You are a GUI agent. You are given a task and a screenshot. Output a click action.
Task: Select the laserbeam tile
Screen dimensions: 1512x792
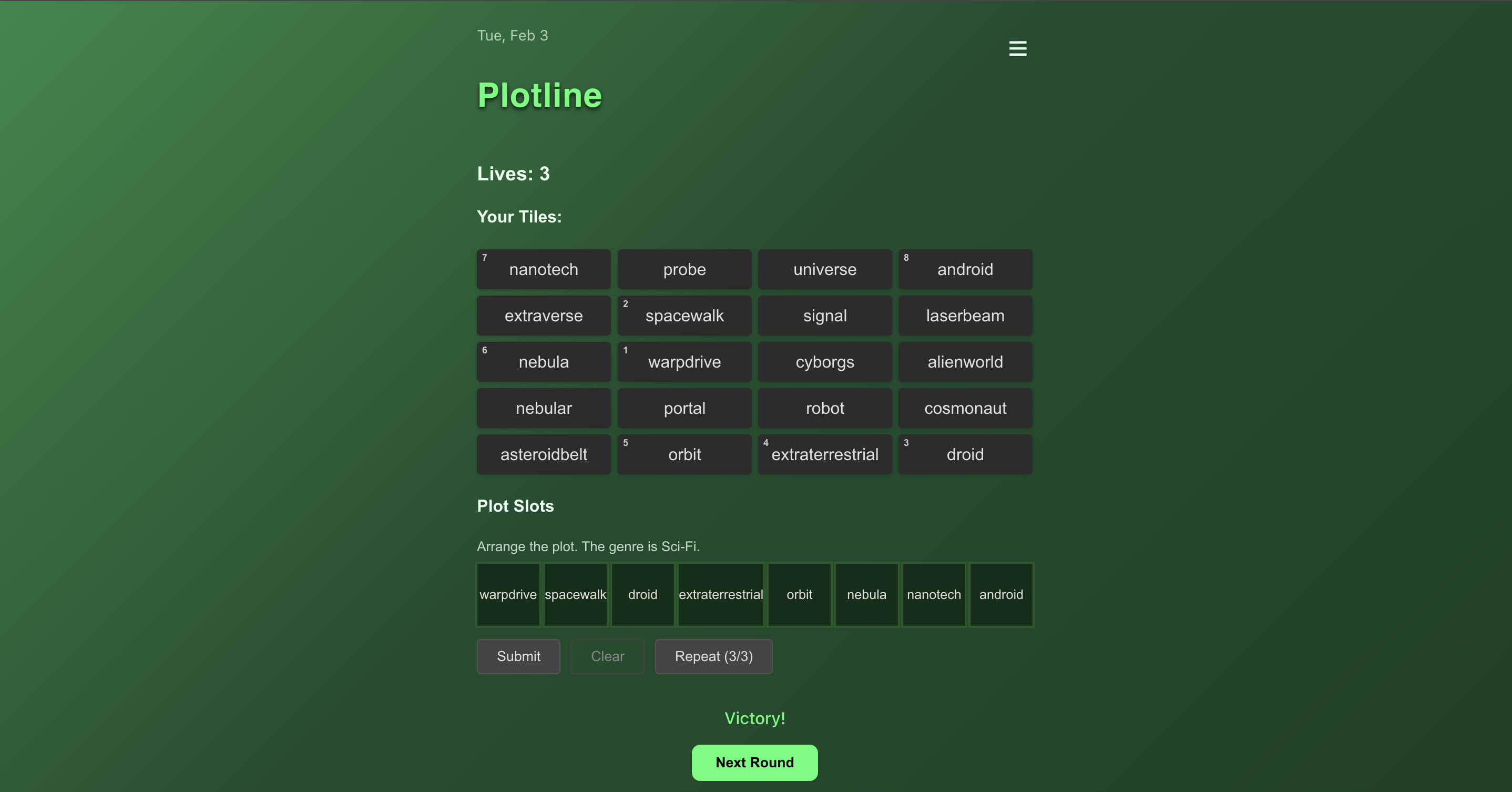pyautogui.click(x=965, y=315)
